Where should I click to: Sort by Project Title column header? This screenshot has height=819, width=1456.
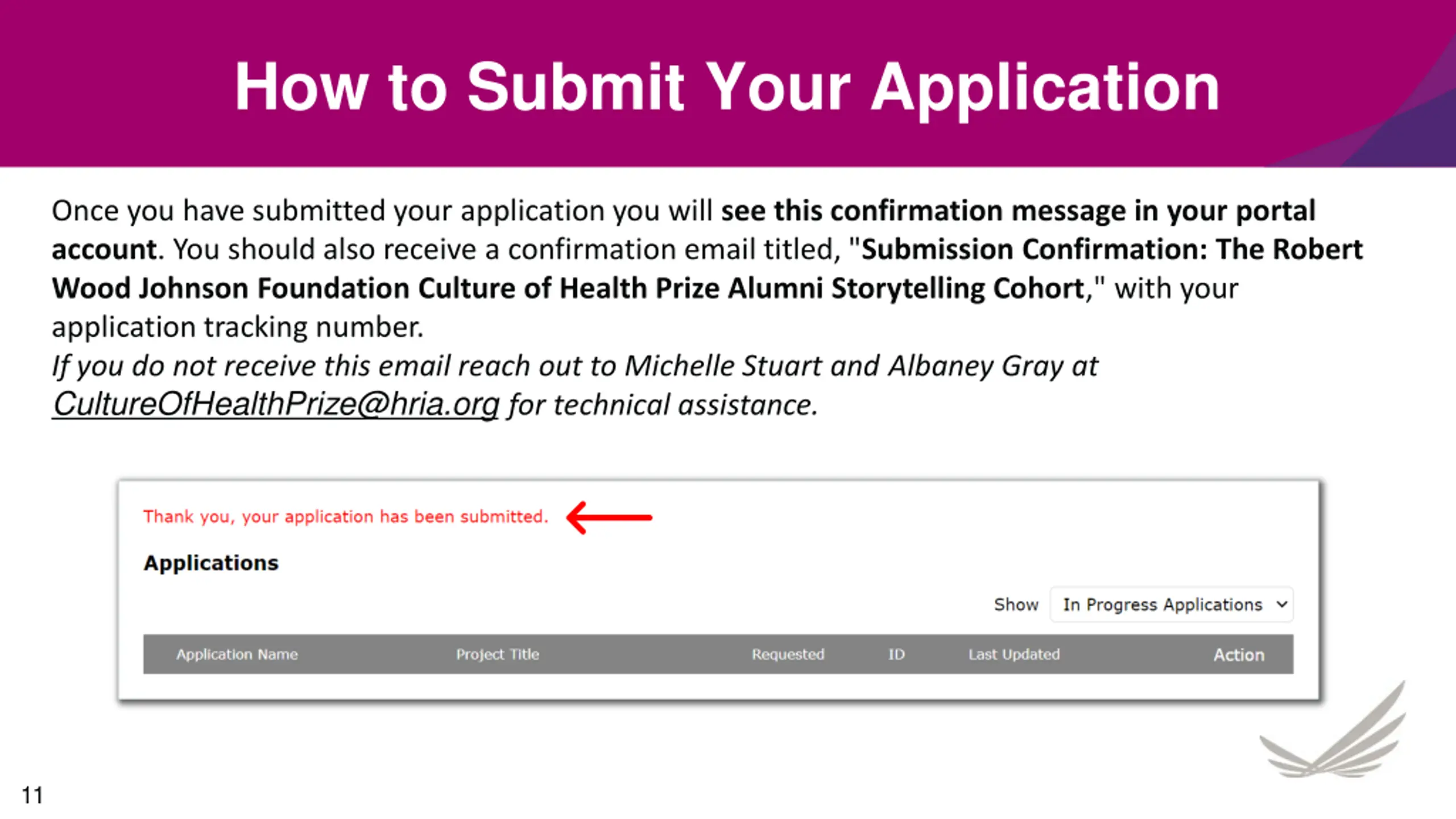pyautogui.click(x=497, y=655)
